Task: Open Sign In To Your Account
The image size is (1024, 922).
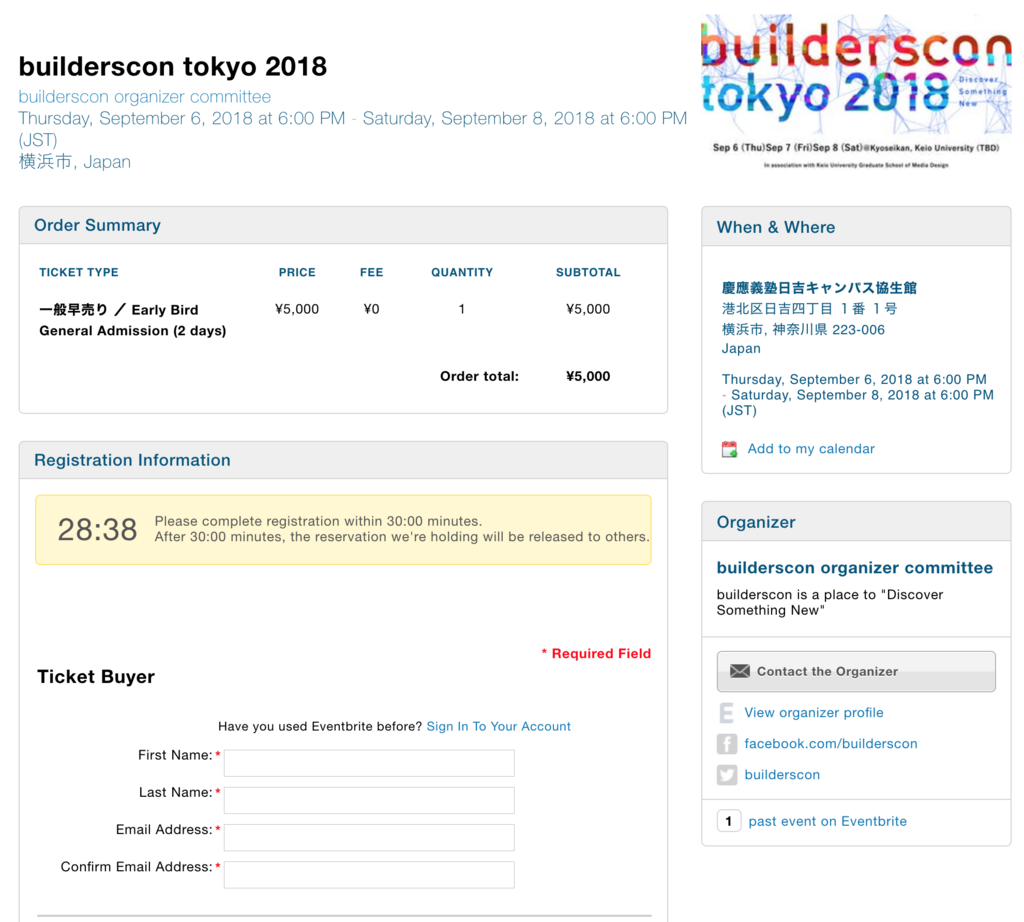Action: (498, 726)
